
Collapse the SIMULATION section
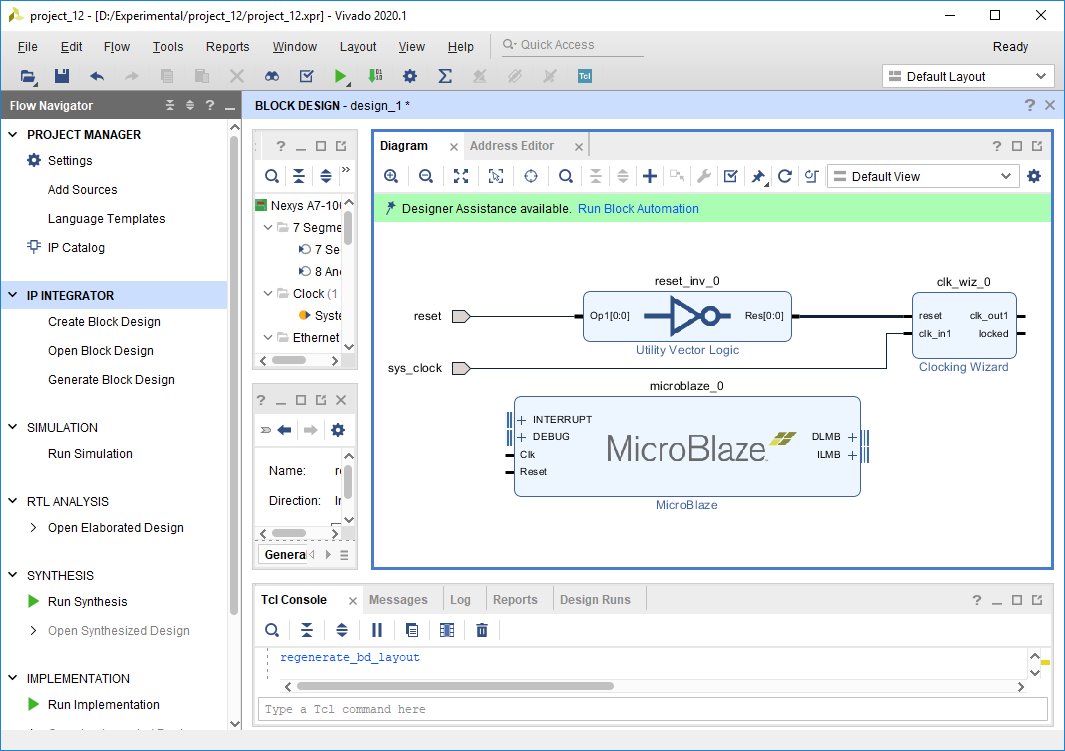[x=12, y=427]
